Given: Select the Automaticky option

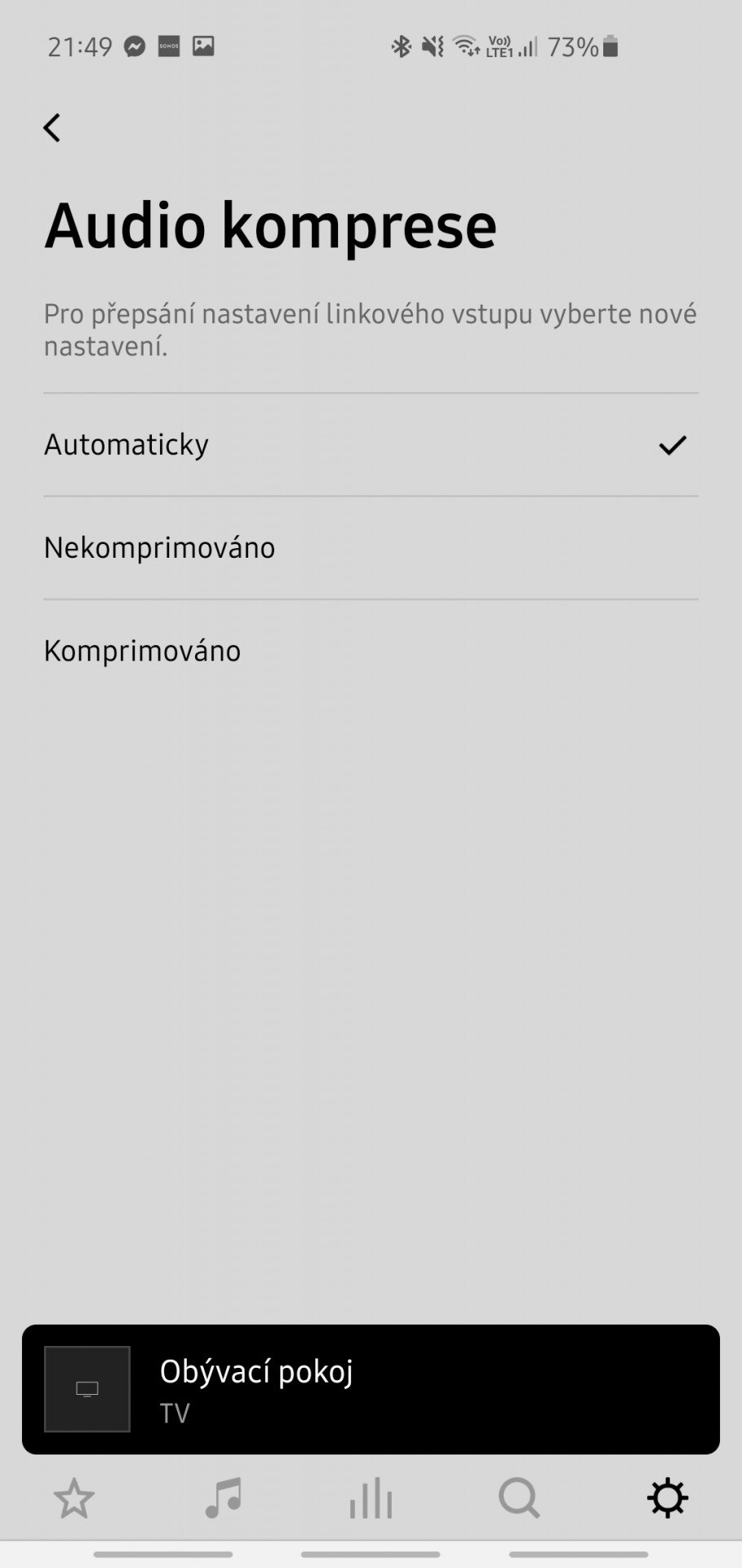Looking at the screenshot, I should (371, 445).
